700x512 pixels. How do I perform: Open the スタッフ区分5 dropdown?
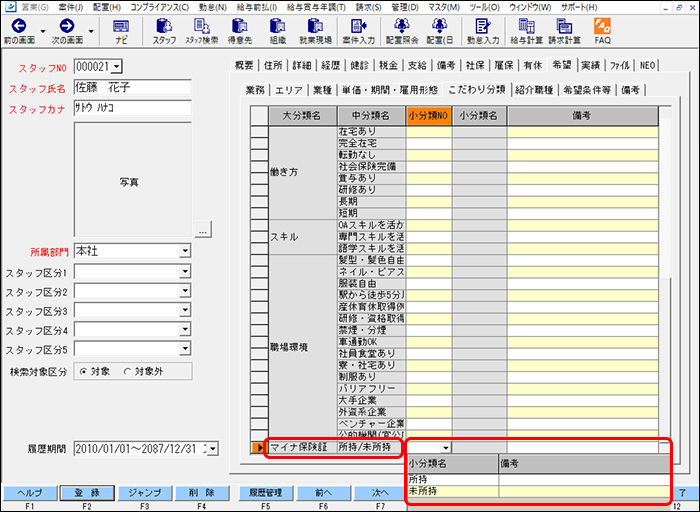[185, 349]
